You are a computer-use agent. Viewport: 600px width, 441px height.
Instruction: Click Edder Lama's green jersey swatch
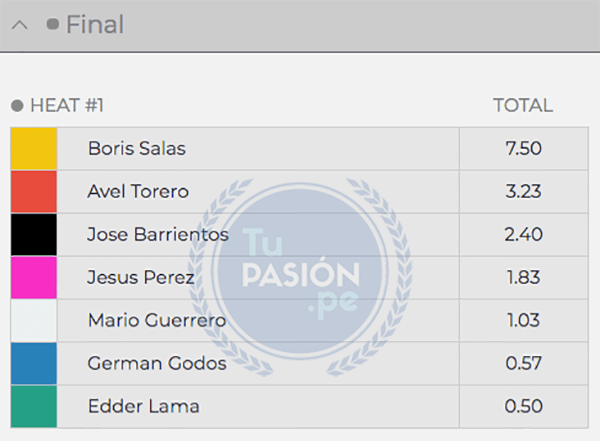34,407
